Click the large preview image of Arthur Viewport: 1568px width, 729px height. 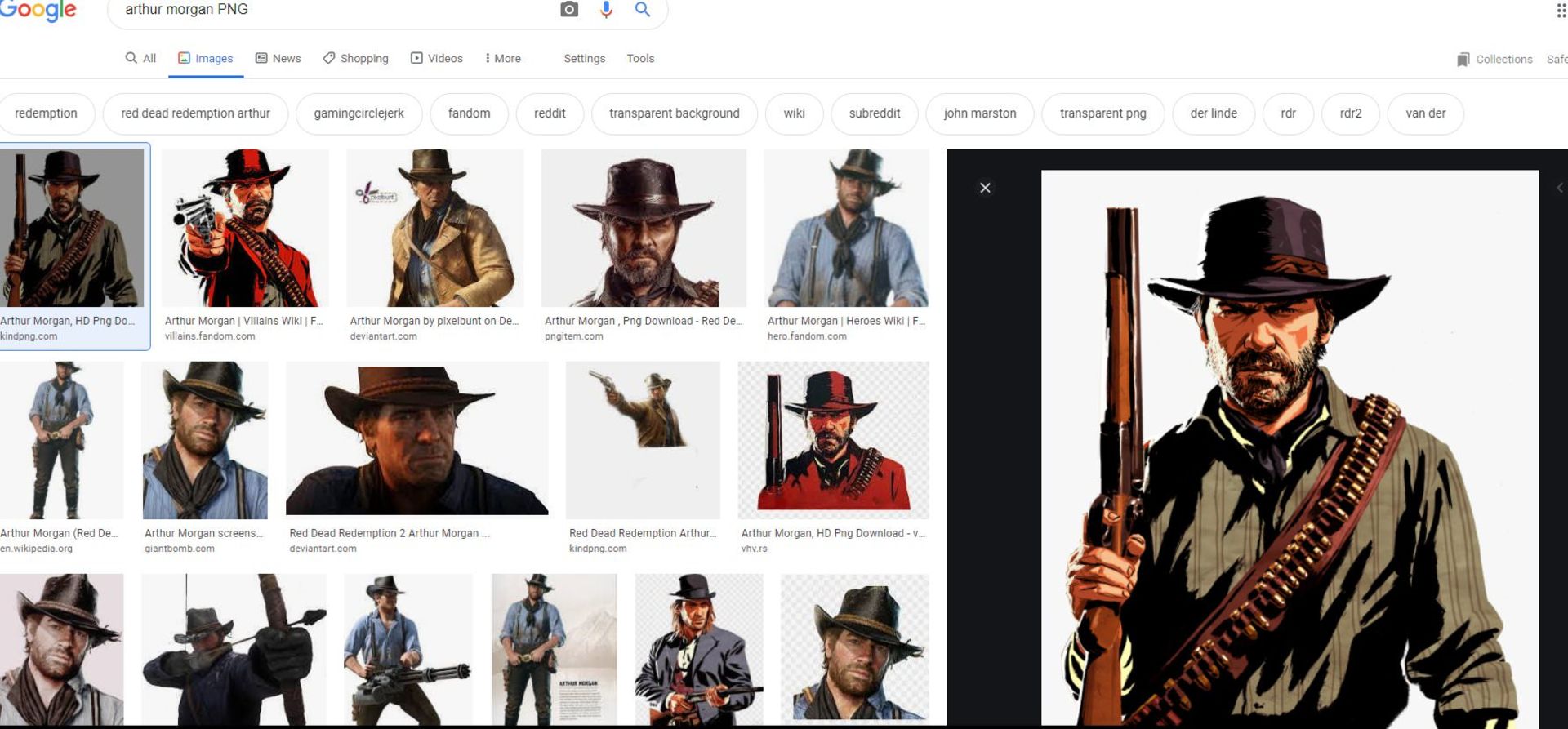[1290, 447]
